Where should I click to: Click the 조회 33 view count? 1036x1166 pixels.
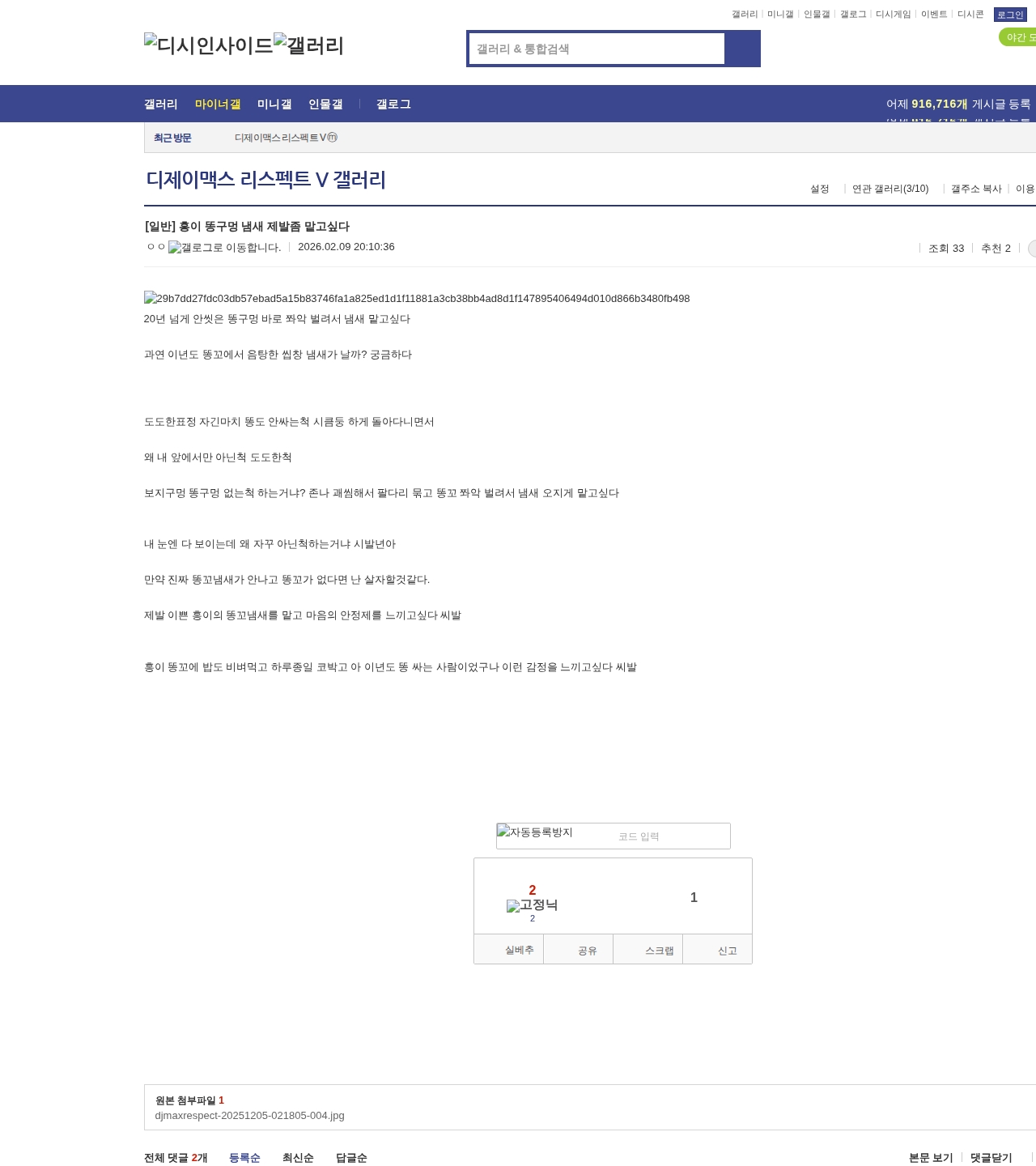click(x=946, y=249)
